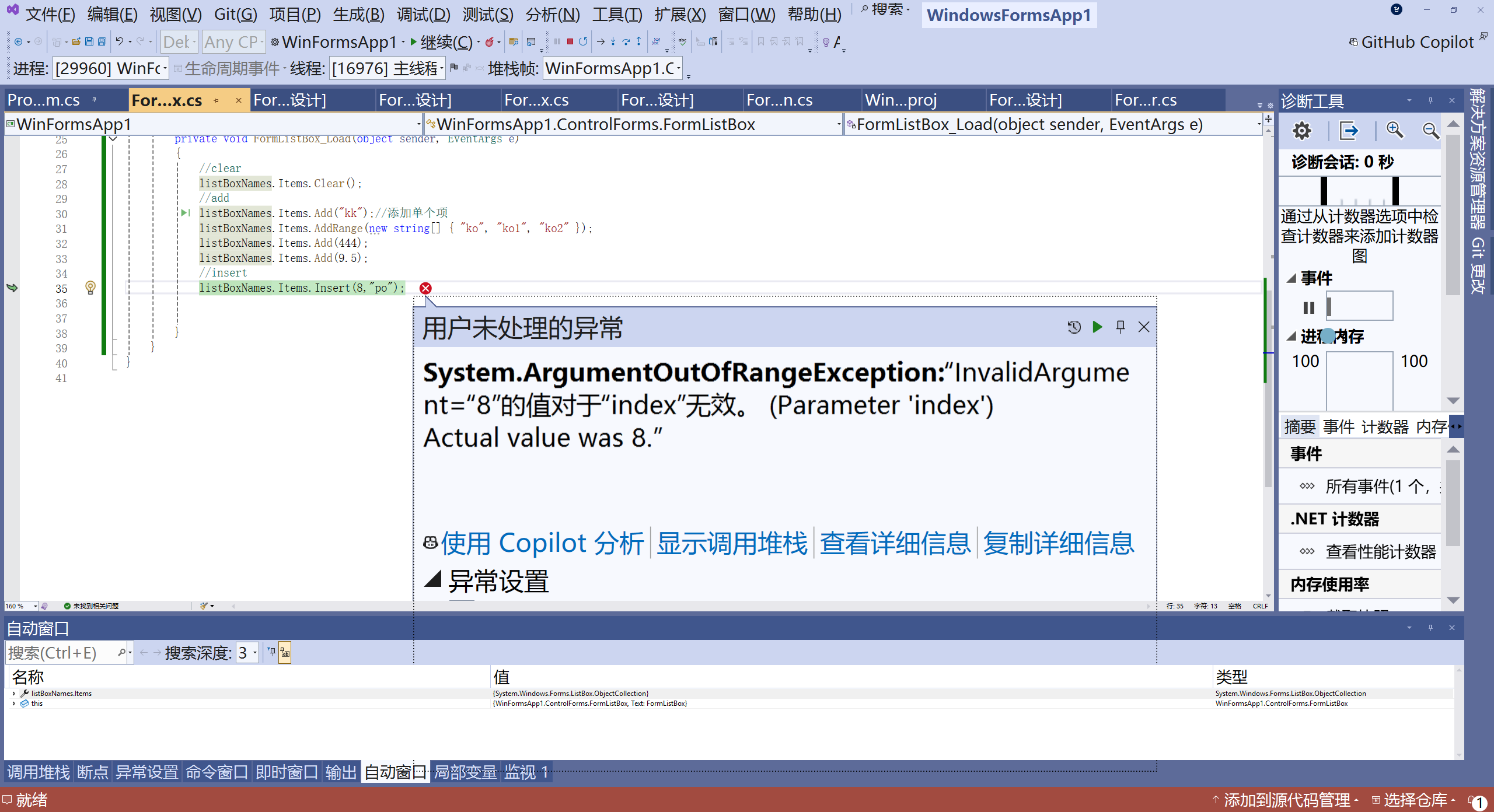The image size is (1494, 812).
Task: Click the lightbulb quick actions icon
Action: click(x=90, y=288)
